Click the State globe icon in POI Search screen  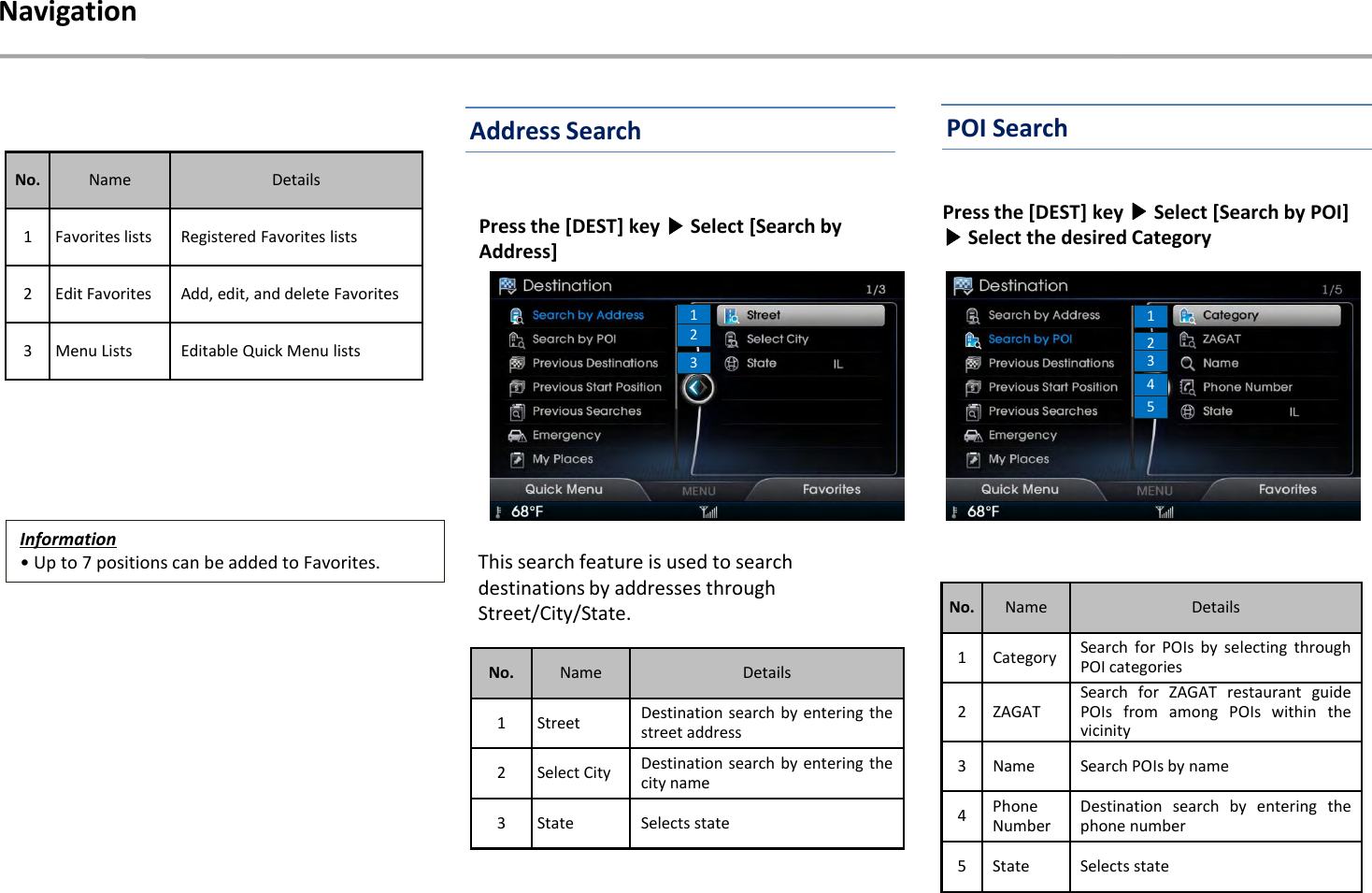pyautogui.click(x=1188, y=411)
